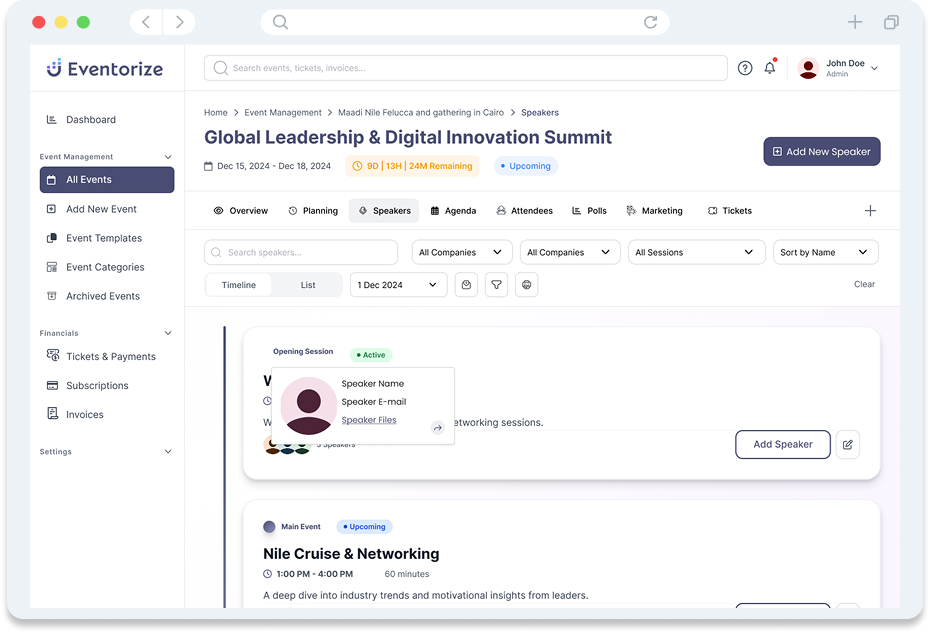
Task: Switch to Timeline view
Action: [x=239, y=285]
